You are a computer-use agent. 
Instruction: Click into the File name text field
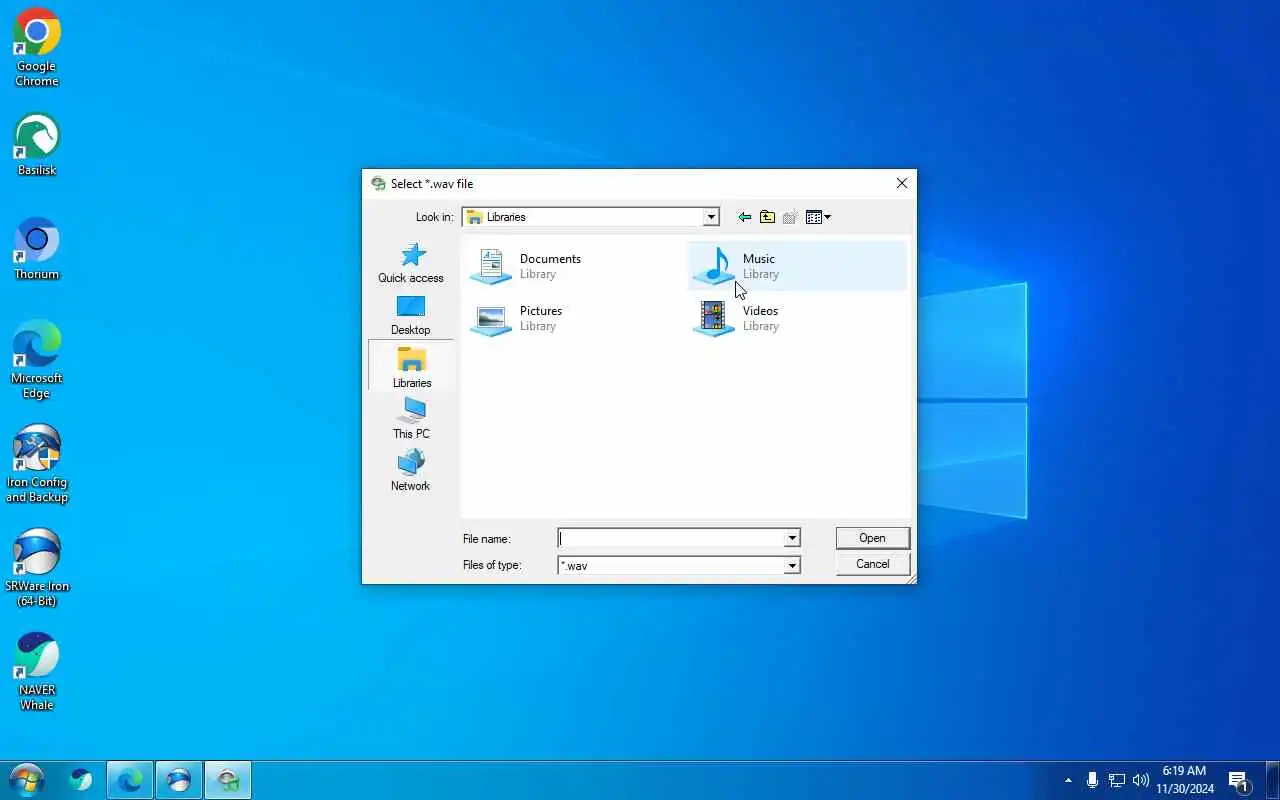[671, 539]
